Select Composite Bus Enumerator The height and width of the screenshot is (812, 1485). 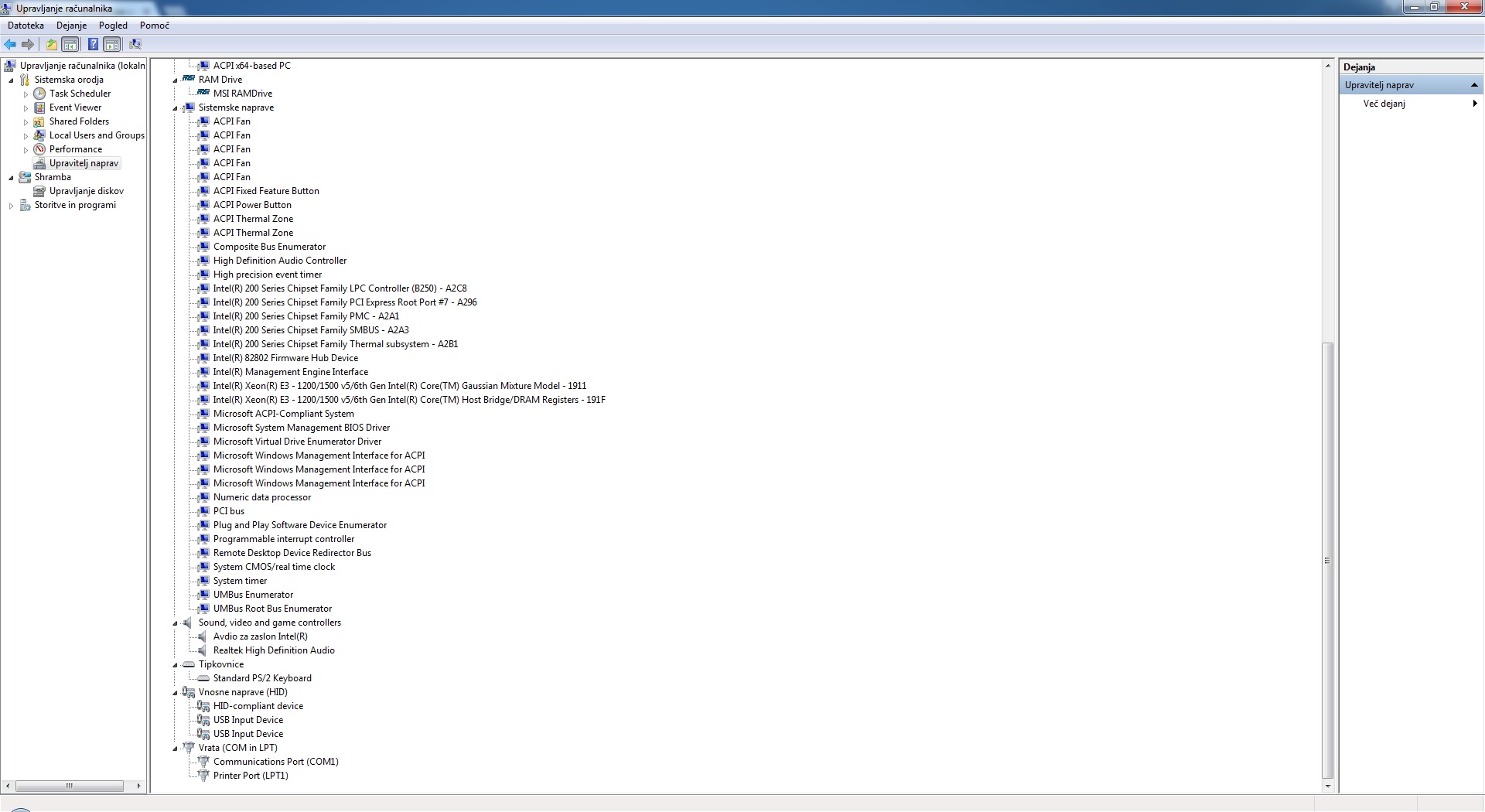(269, 247)
